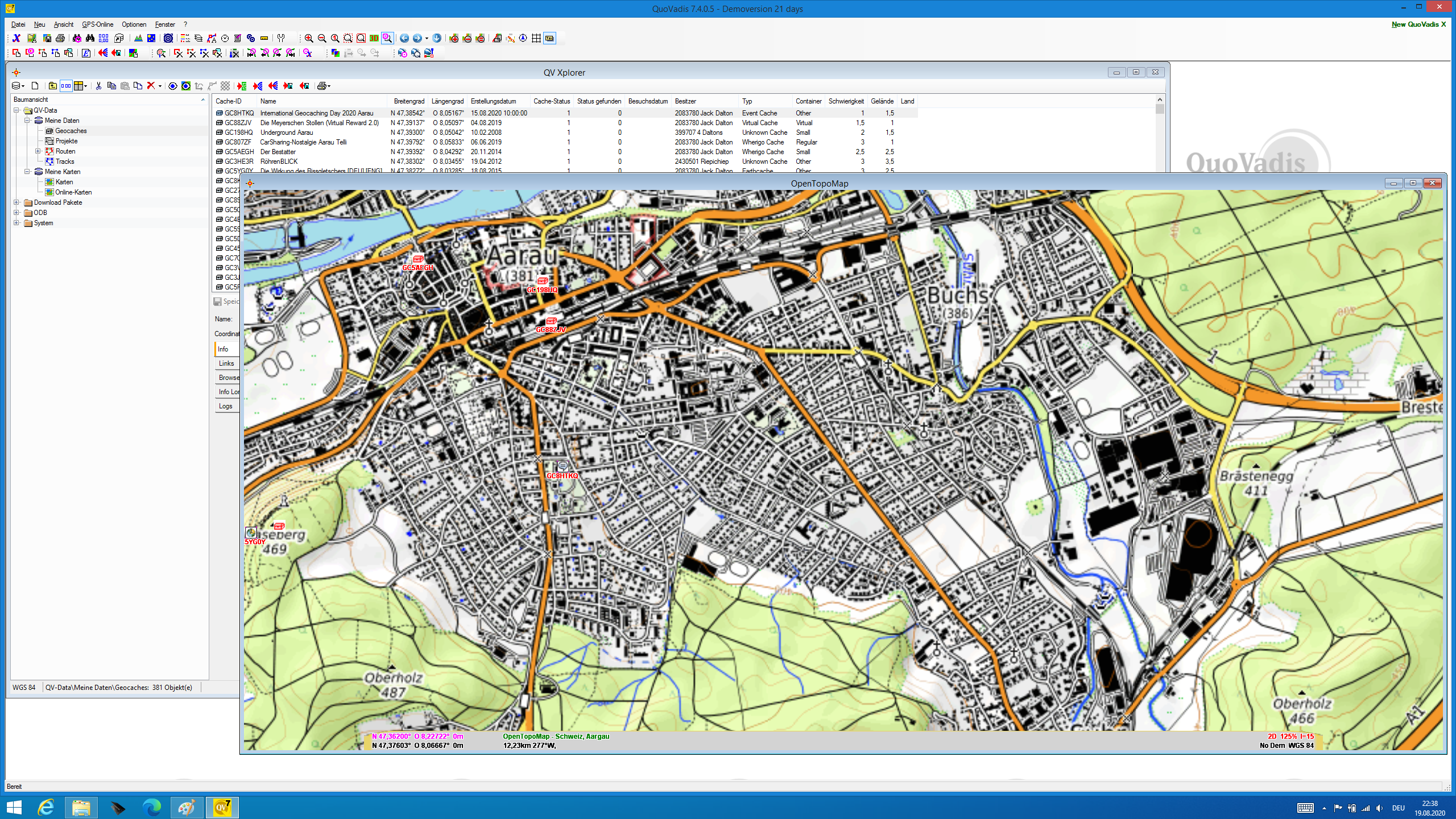
Task: Select Geocaches in the tree
Action: pos(71,131)
